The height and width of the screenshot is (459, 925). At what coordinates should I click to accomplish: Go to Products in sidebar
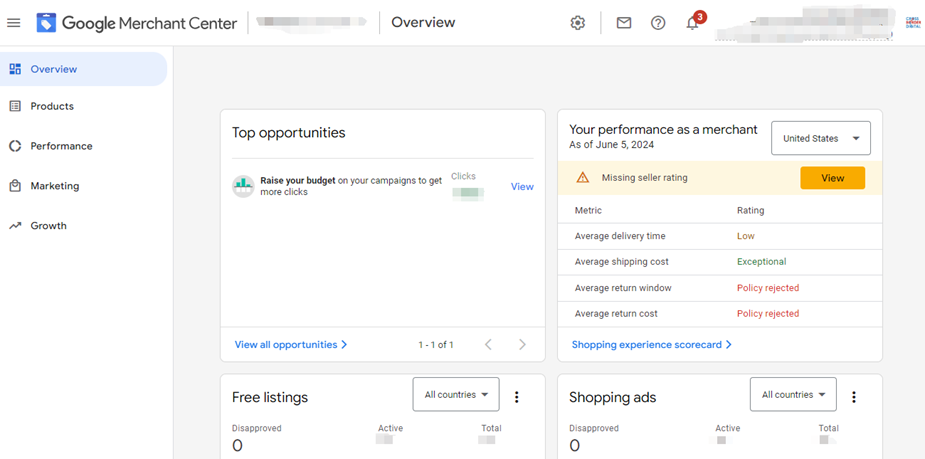click(52, 106)
